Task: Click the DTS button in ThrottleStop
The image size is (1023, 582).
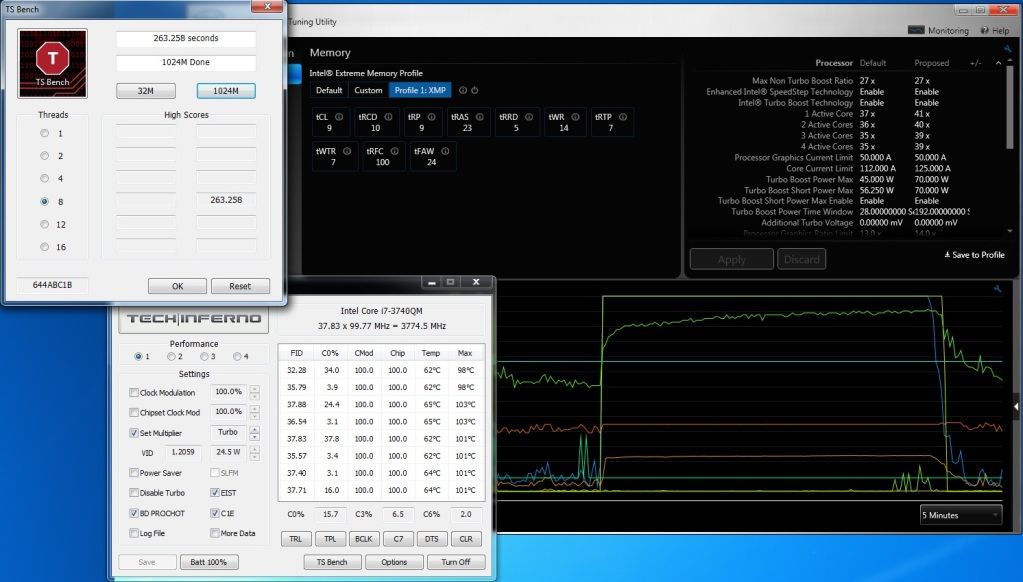Action: coord(432,539)
